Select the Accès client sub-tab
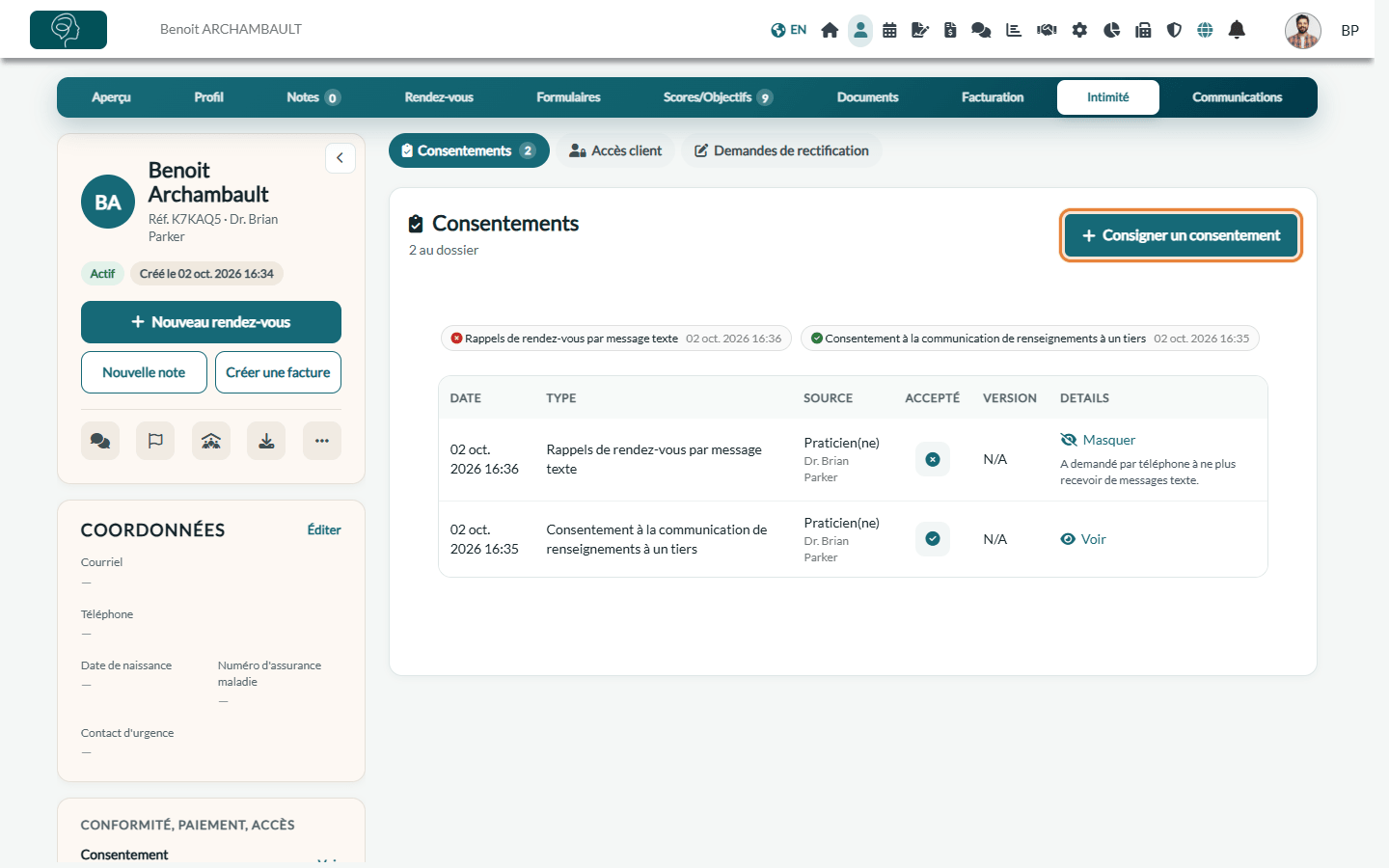The image size is (1389, 868). 615,150
